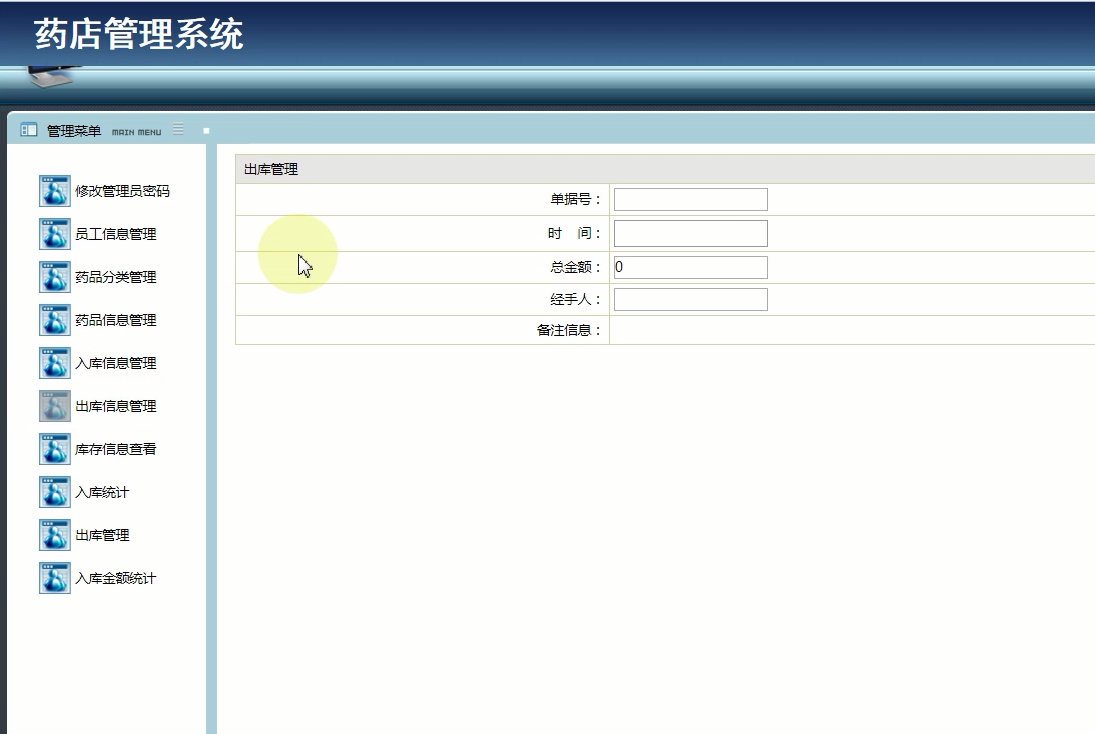Click the list lines icon after MAIN MENU

coord(178,129)
